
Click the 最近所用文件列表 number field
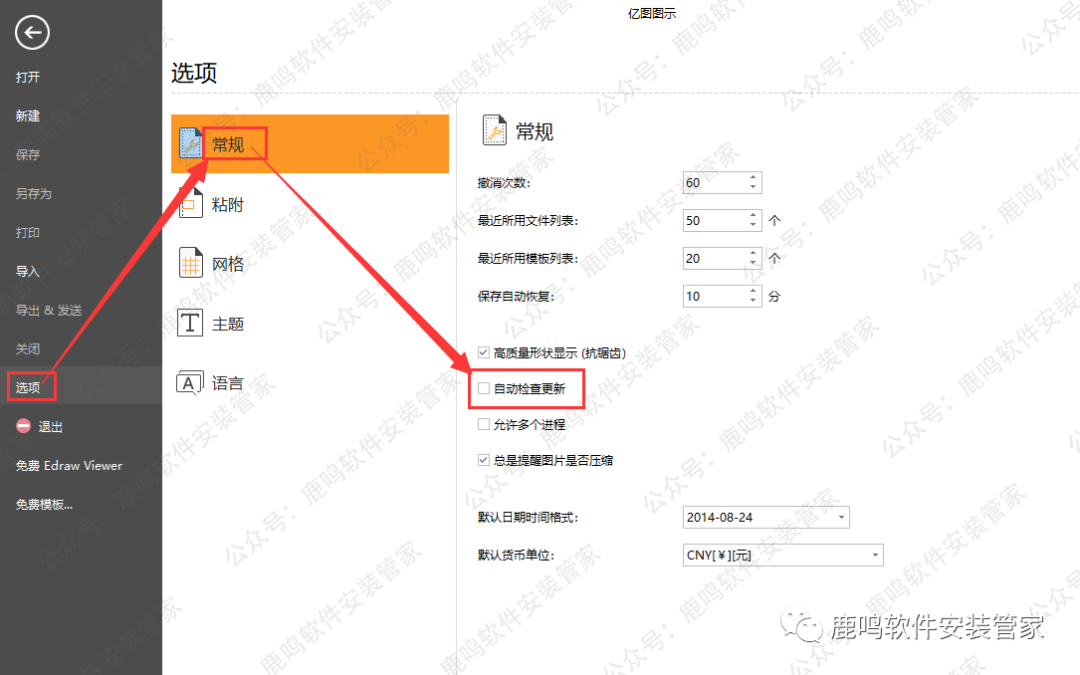[x=712, y=220]
